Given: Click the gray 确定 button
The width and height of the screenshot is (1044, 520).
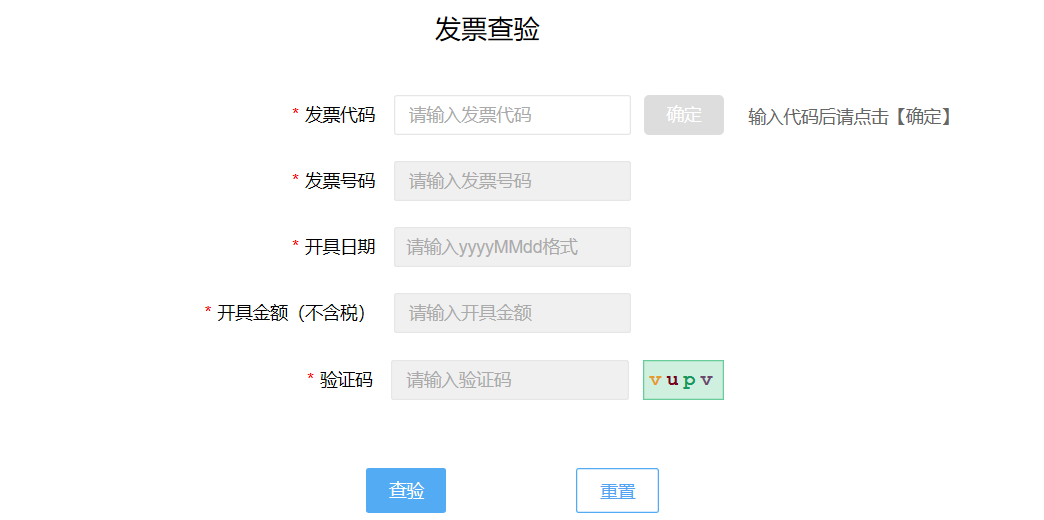Looking at the screenshot, I should [x=684, y=115].
